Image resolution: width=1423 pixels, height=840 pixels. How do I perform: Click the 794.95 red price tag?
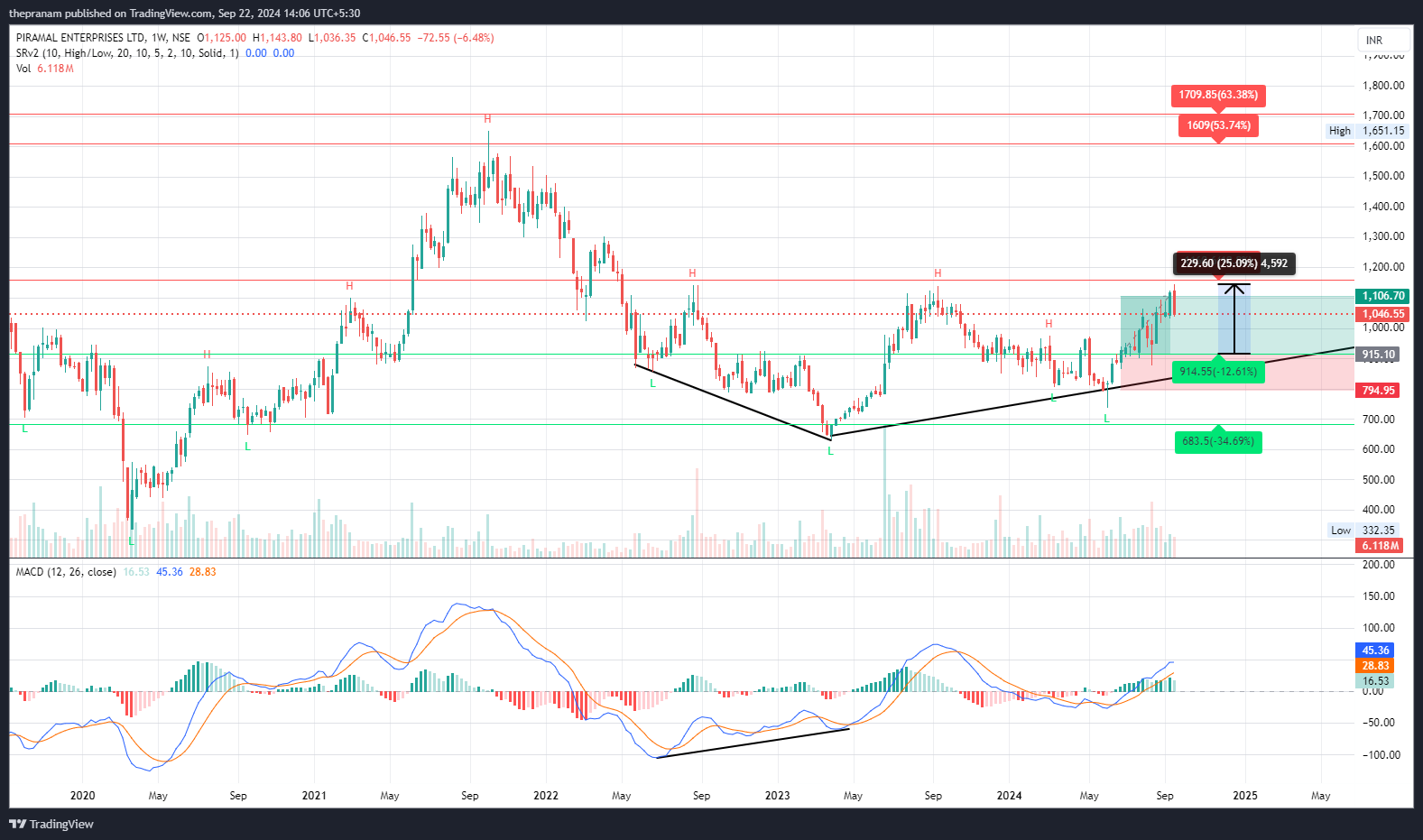(1379, 391)
